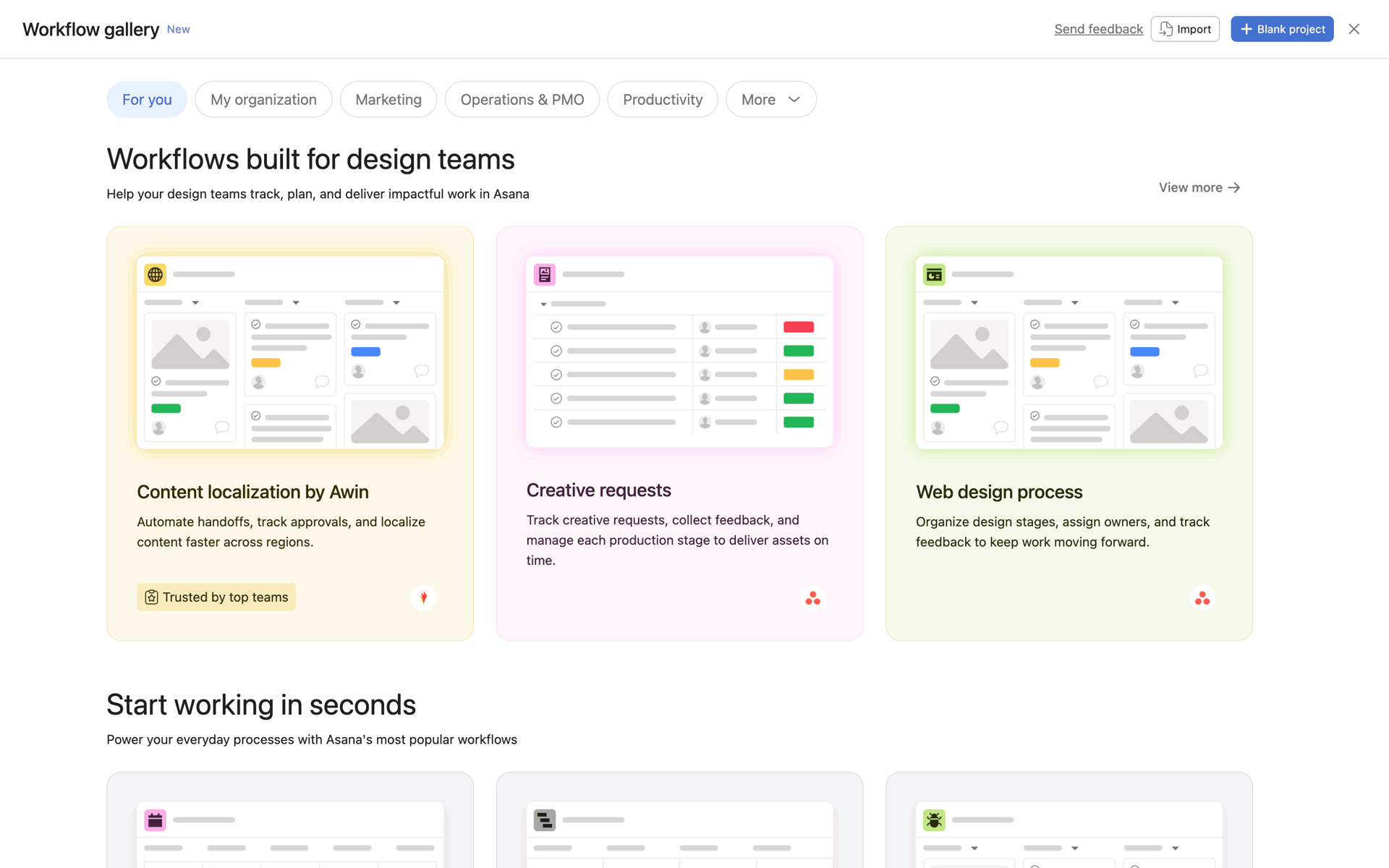
Task: Click the pink document icon on Creative requests
Action: [x=545, y=274]
